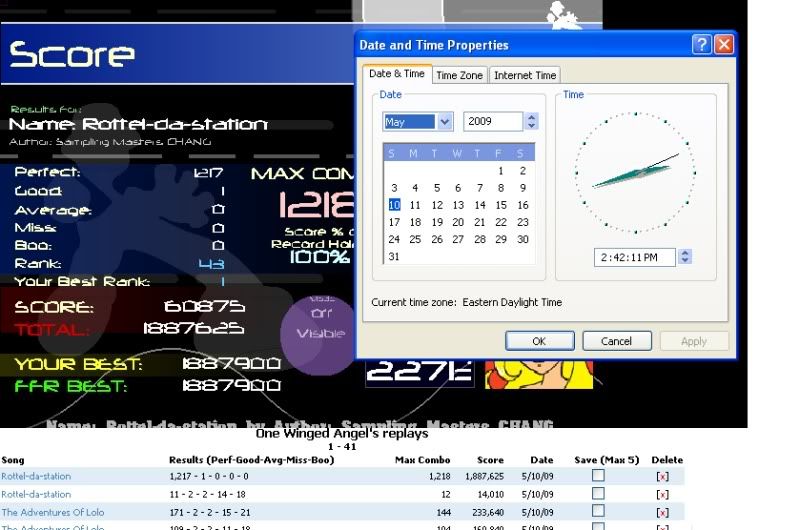Switch to the Internet Time tab
Screen dimensions: 800x530
coord(525,75)
